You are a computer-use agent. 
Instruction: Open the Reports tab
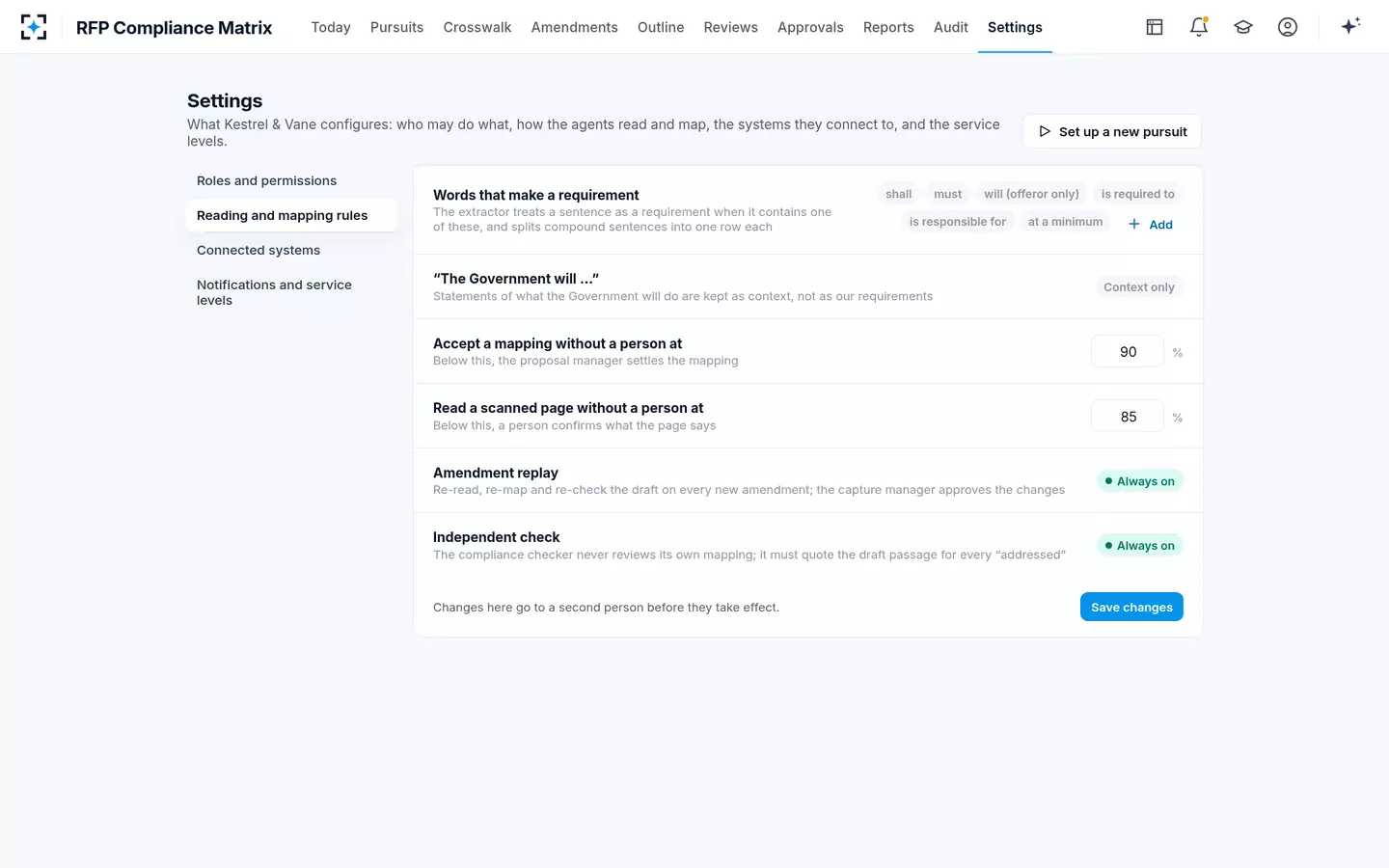pyautogui.click(x=888, y=27)
